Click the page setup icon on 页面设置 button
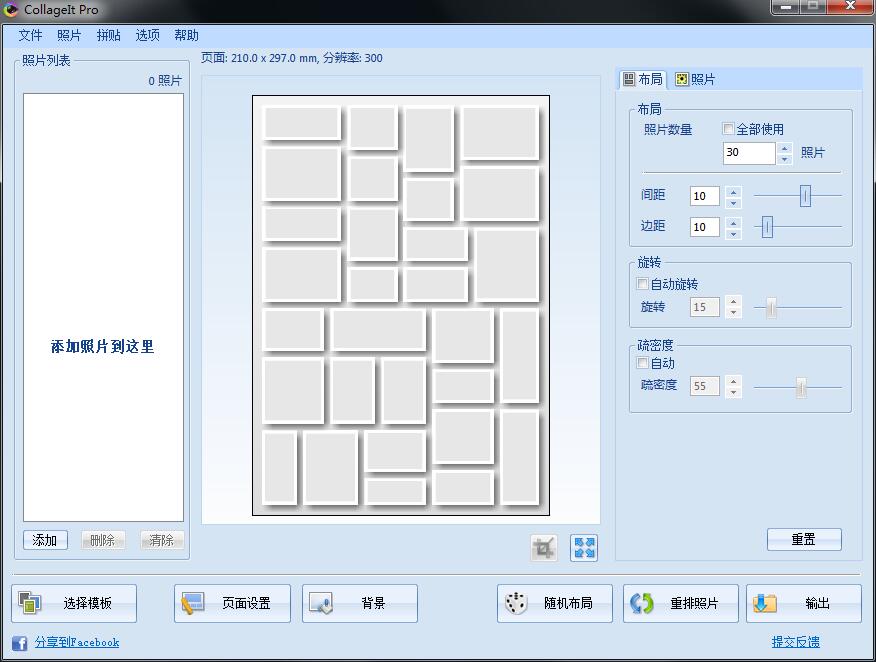 pyautogui.click(x=193, y=602)
